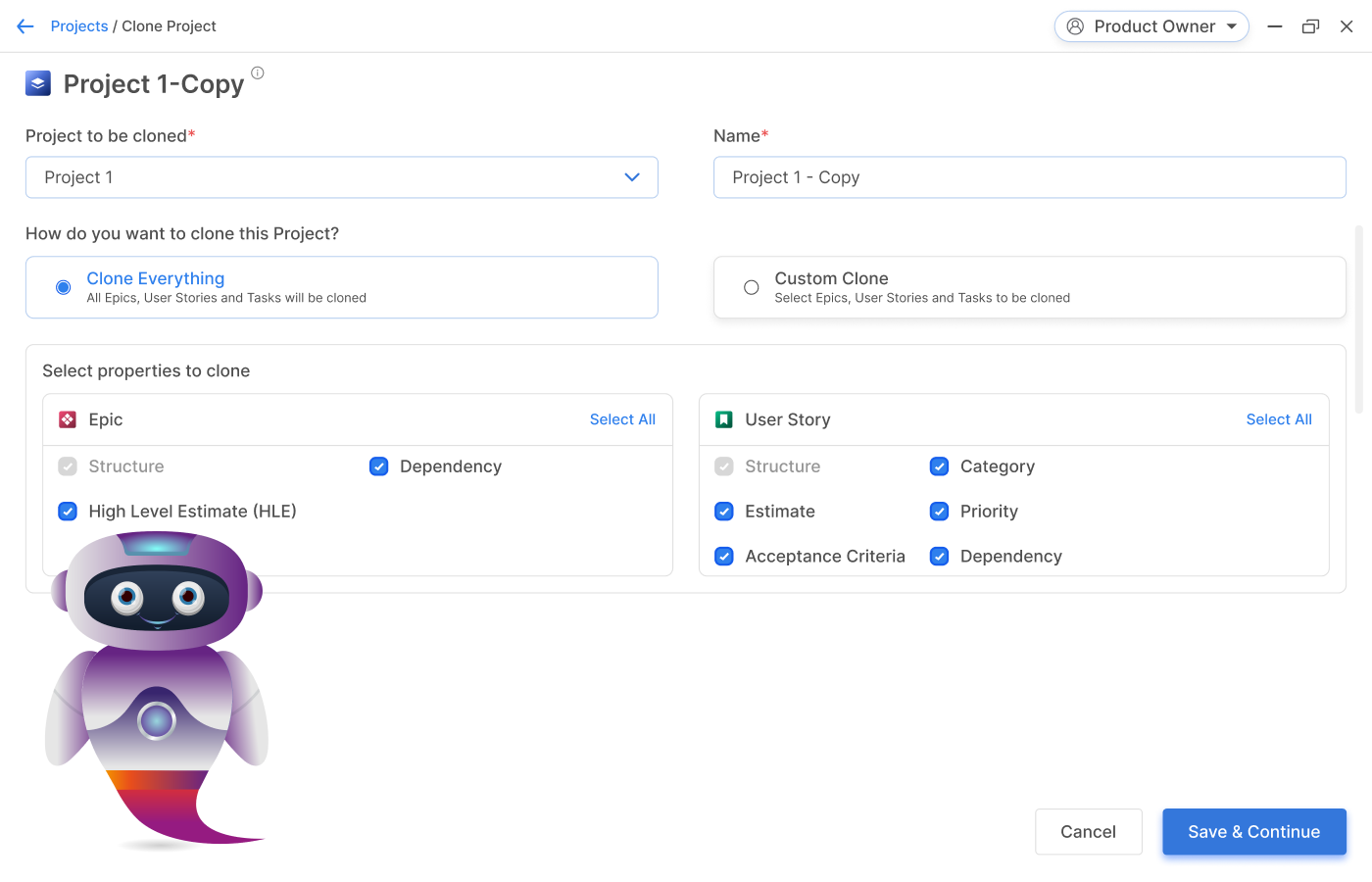Select the Clone Everything radio button
Image resolution: width=1372 pixels, height=882 pixels.
64,287
